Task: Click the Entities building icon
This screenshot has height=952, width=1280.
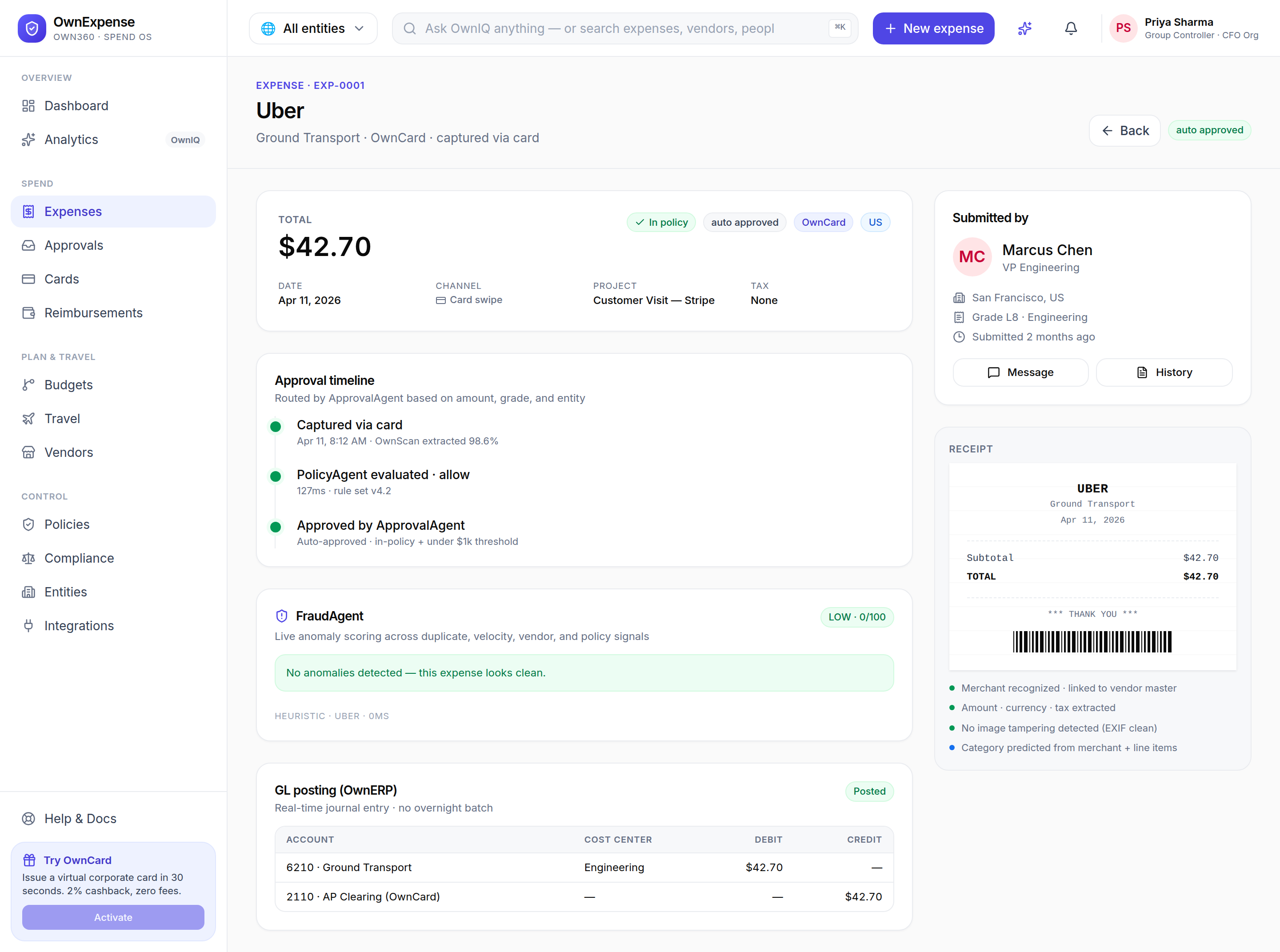Action: pyautogui.click(x=28, y=592)
